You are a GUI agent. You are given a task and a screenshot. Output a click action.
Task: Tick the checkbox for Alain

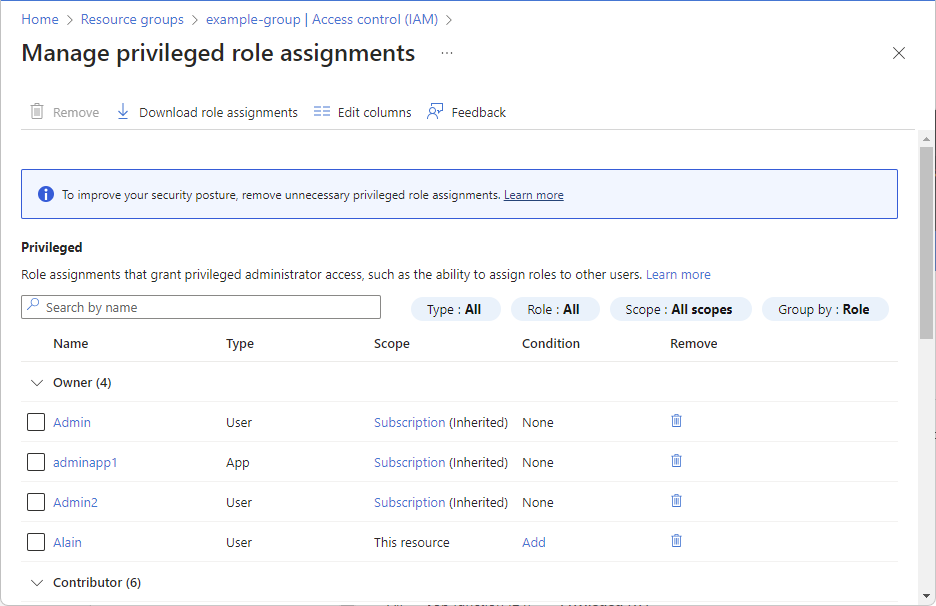point(36,542)
